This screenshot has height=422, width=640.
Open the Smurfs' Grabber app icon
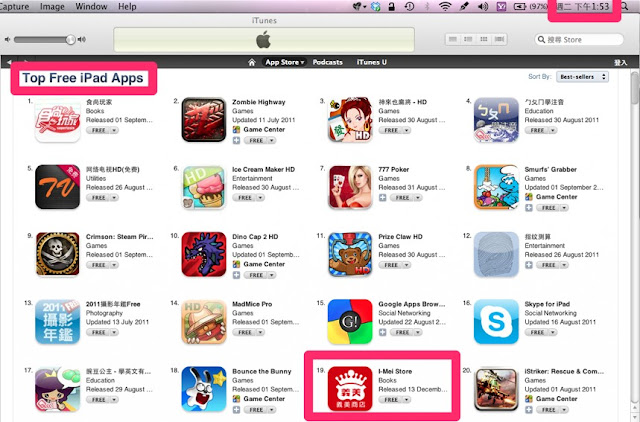pos(496,187)
